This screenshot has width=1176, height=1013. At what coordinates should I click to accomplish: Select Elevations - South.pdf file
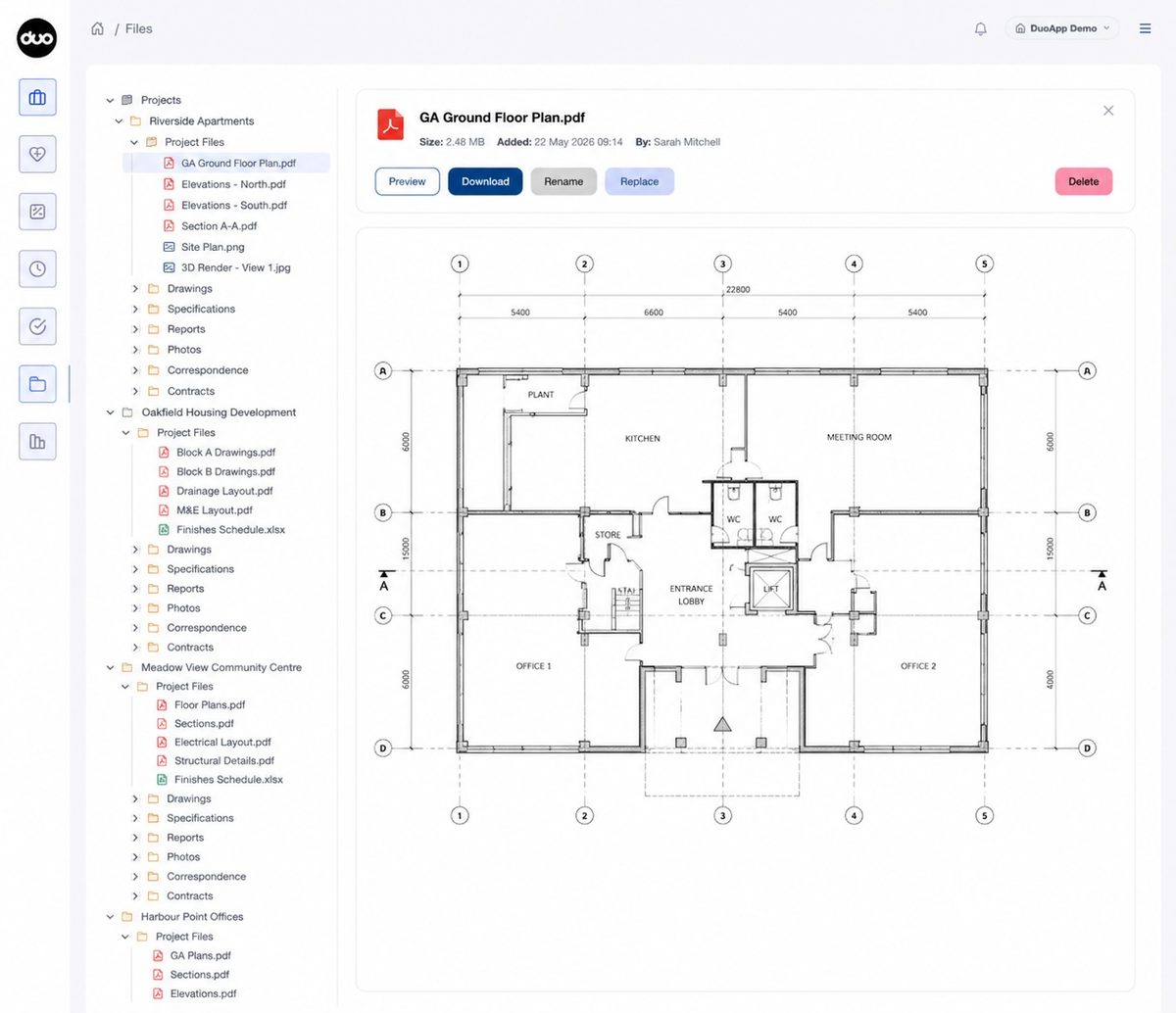point(234,206)
